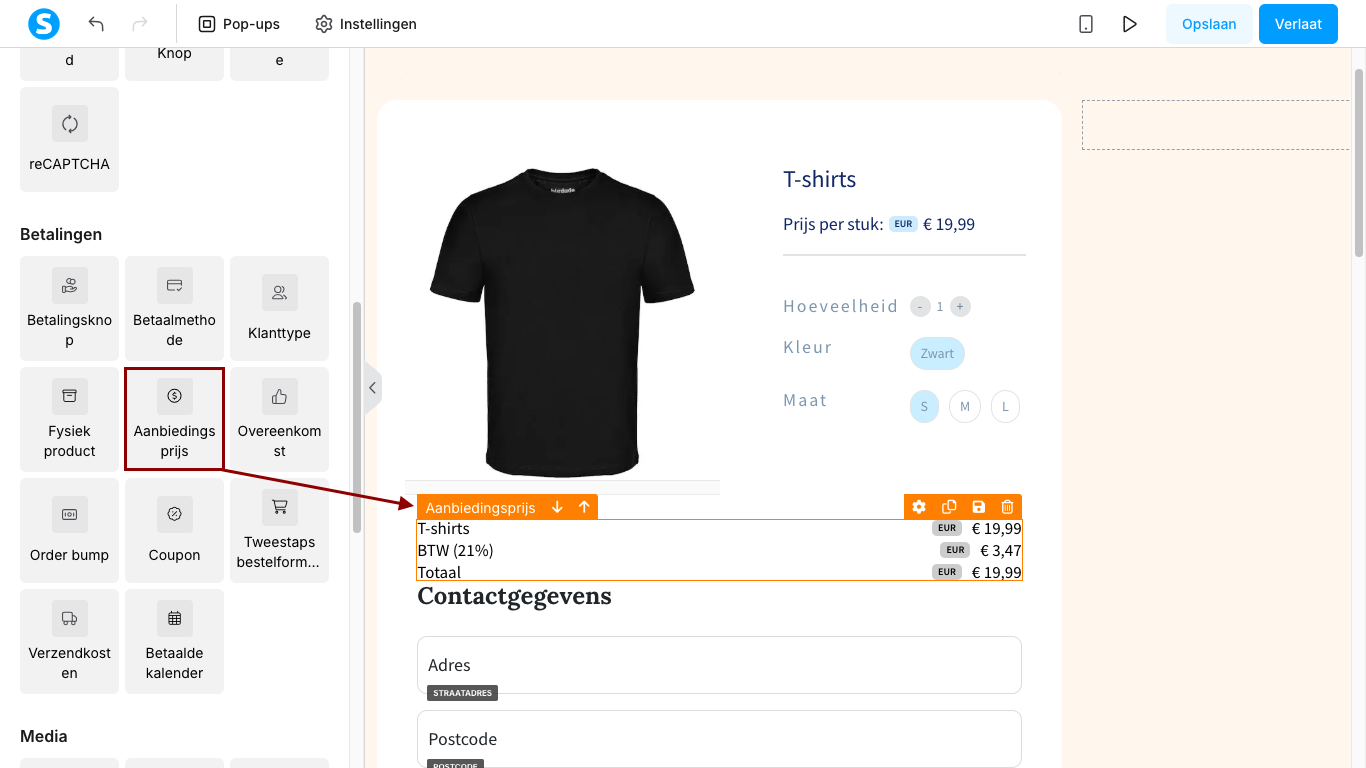Add the Aanbiedingsprijs element
Image resolution: width=1366 pixels, height=768 pixels.
pyautogui.click(x=174, y=419)
